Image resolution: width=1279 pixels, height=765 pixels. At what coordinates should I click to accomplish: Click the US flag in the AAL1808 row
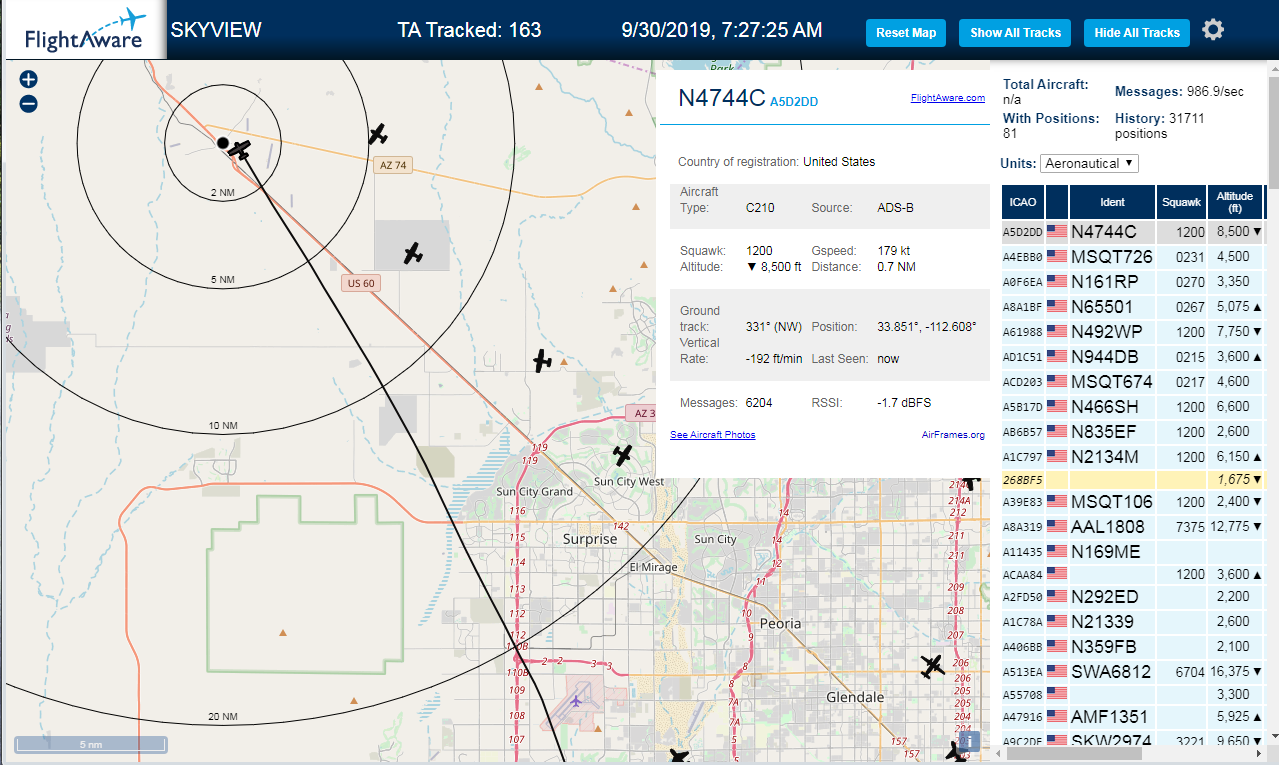click(x=1057, y=526)
